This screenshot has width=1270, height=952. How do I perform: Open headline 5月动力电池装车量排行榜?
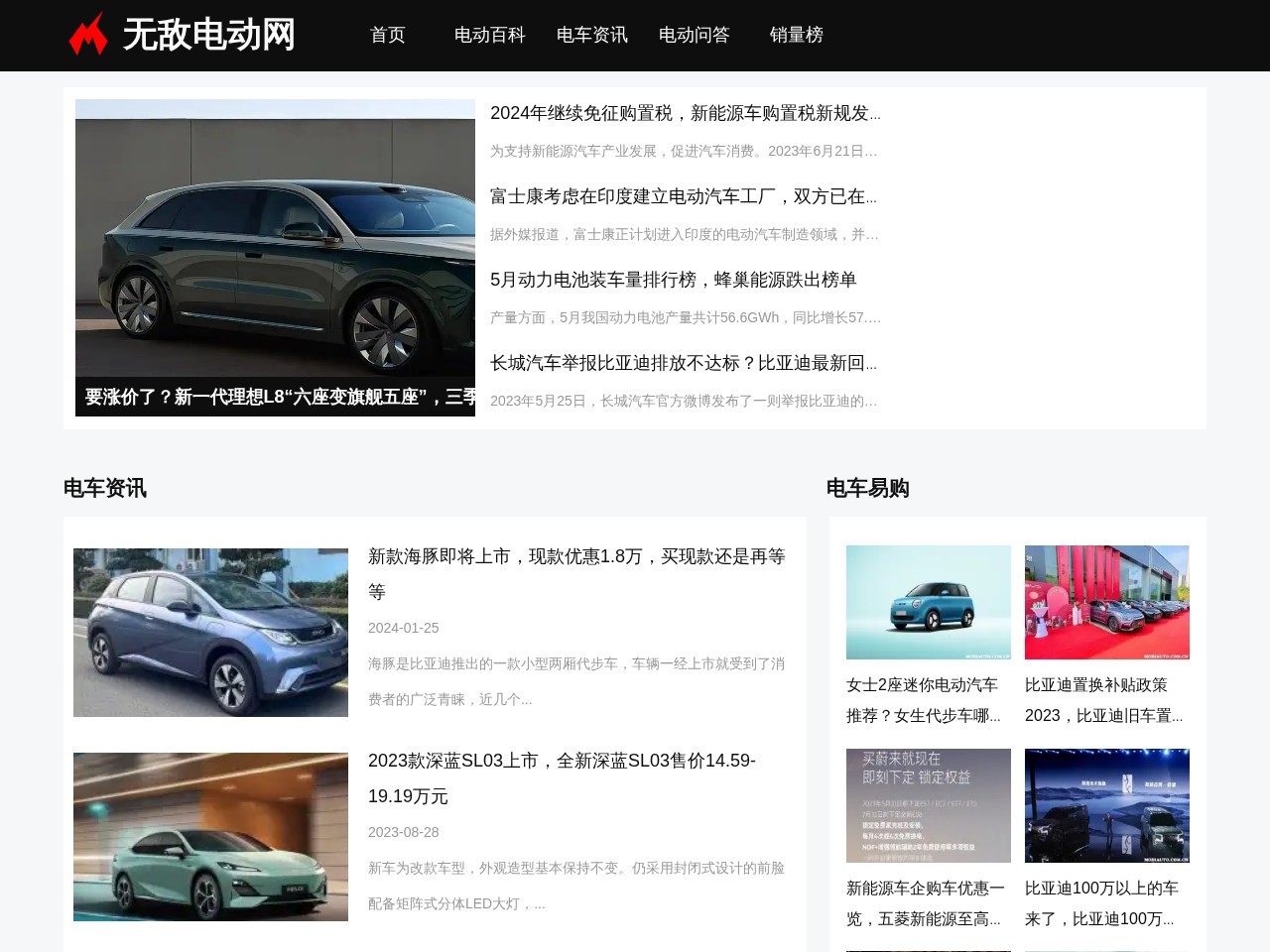(674, 280)
